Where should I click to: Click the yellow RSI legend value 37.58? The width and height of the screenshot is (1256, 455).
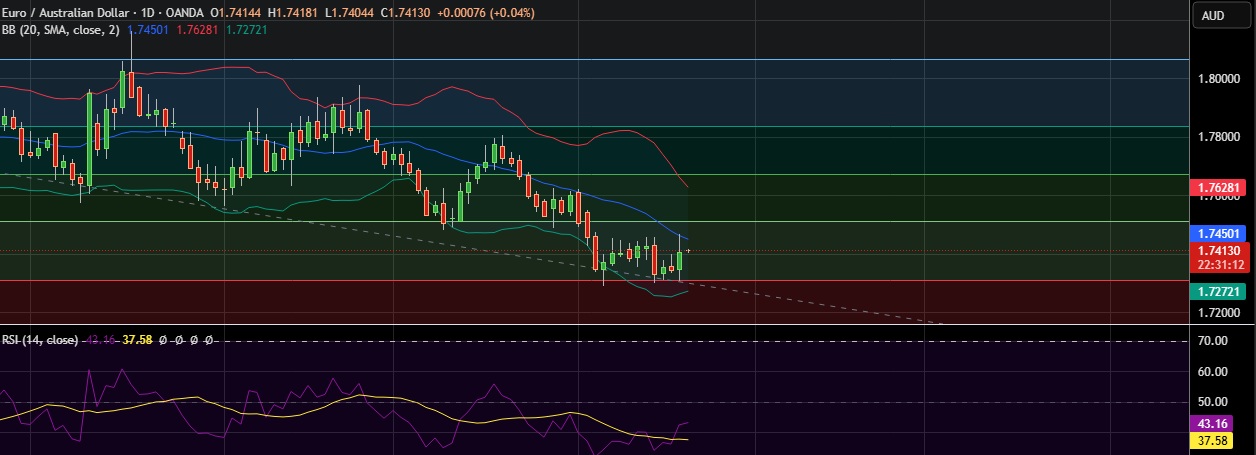(138, 340)
